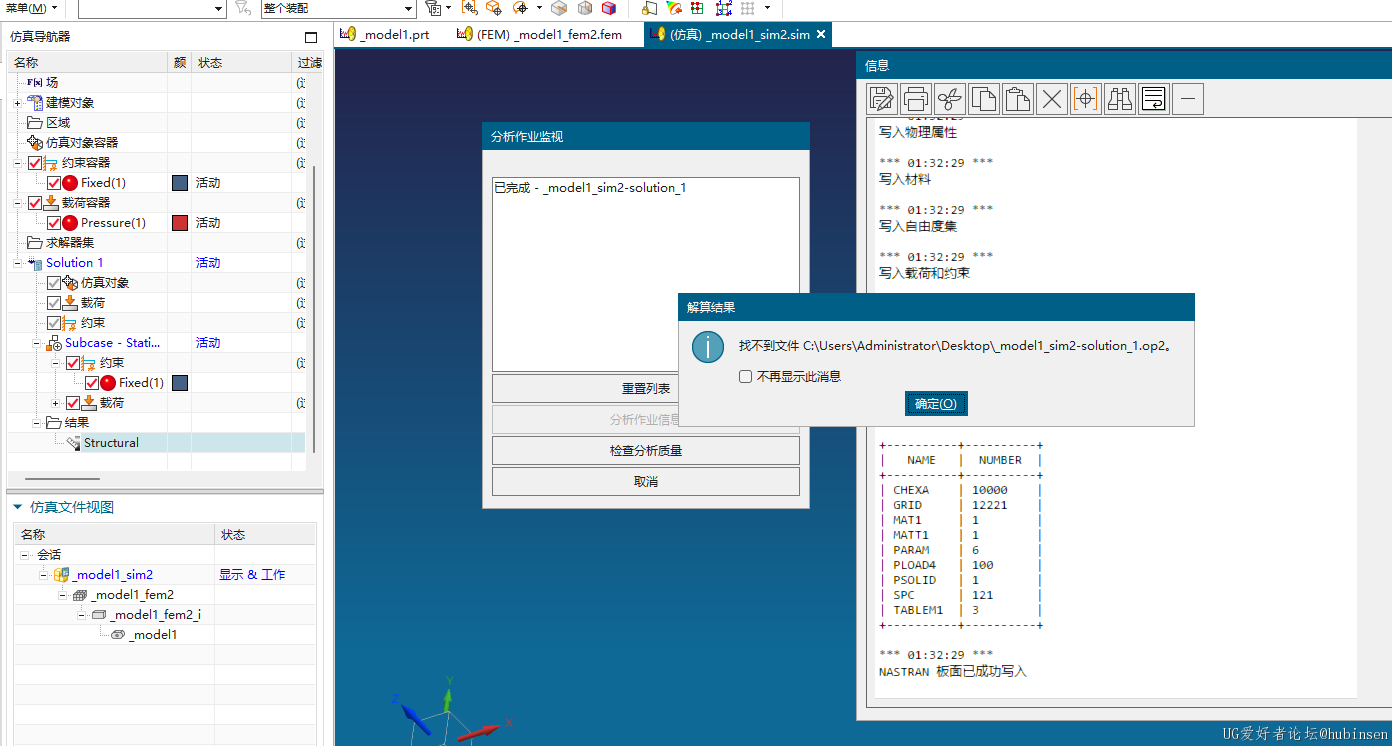Click the grey grid icon in top toolbar
Screen dimensions: 1392x746
tap(747, 8)
